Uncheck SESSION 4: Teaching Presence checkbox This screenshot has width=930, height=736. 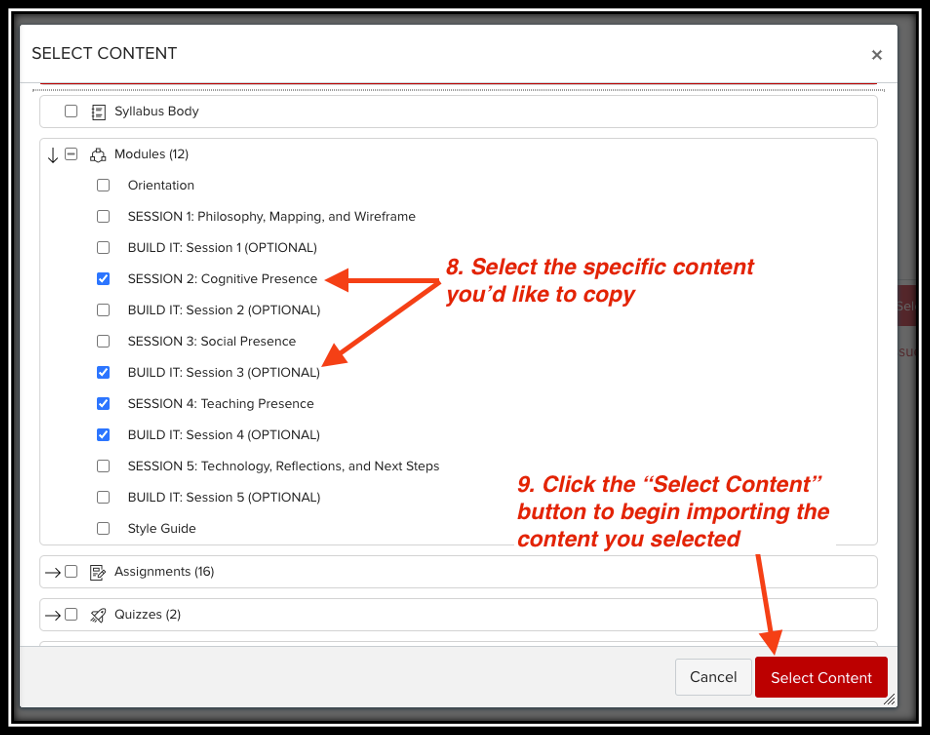click(103, 403)
